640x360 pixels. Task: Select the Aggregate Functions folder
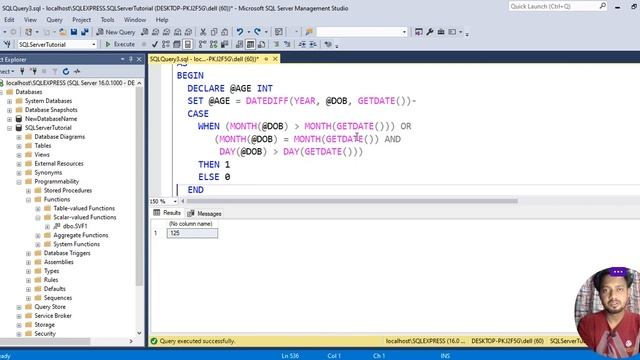(x=80, y=235)
